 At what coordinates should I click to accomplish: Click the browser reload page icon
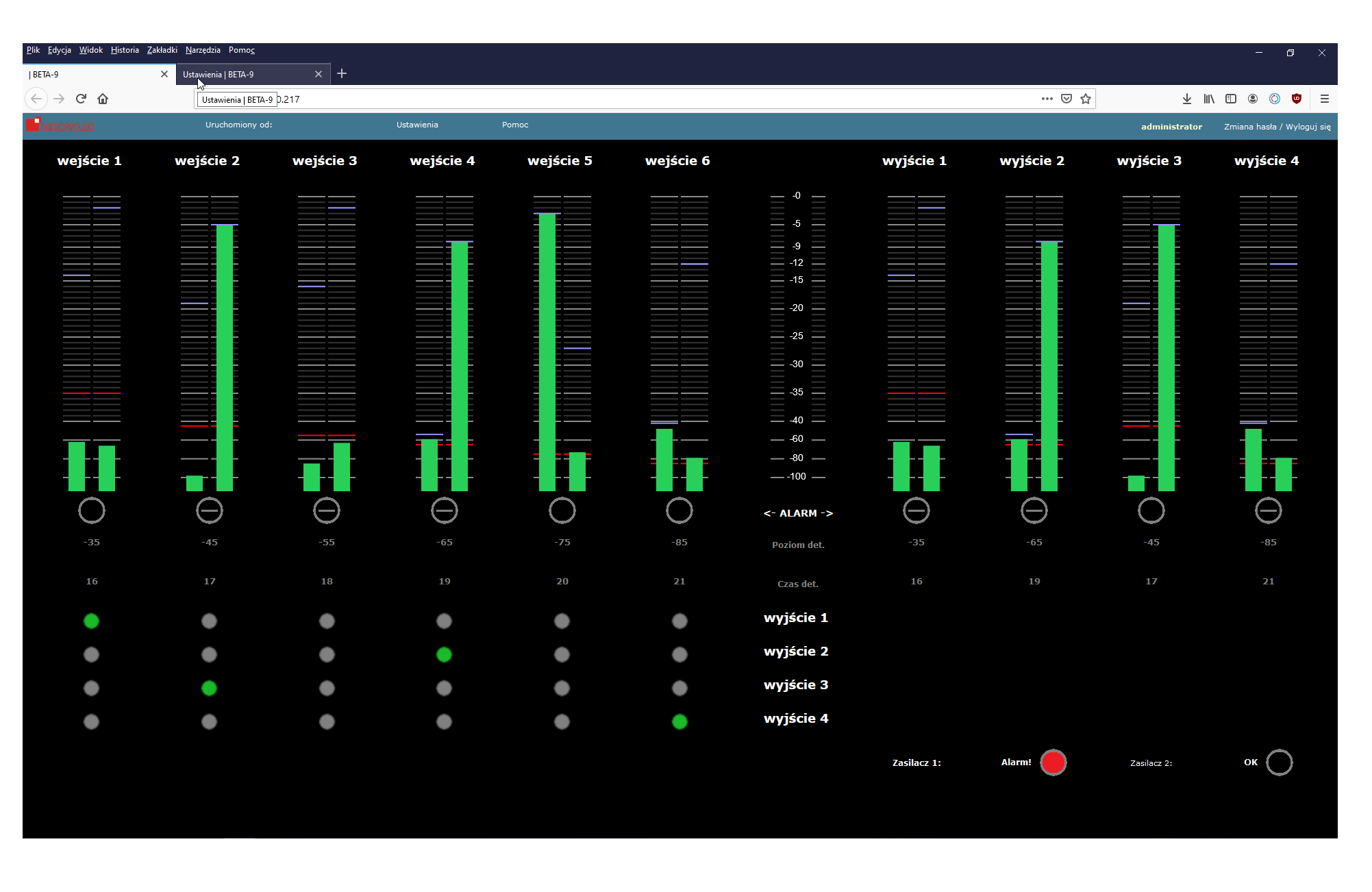point(81,99)
